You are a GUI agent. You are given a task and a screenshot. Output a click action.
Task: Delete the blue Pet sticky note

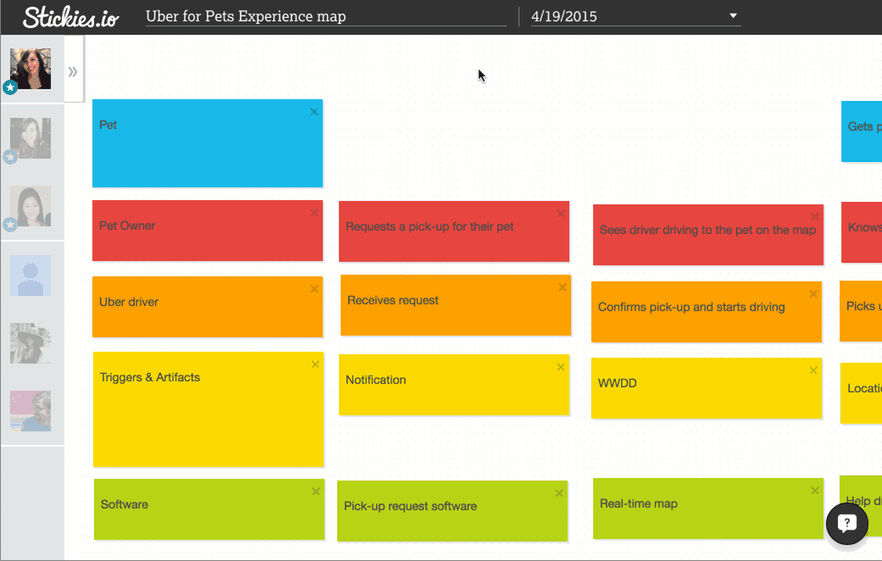click(314, 112)
